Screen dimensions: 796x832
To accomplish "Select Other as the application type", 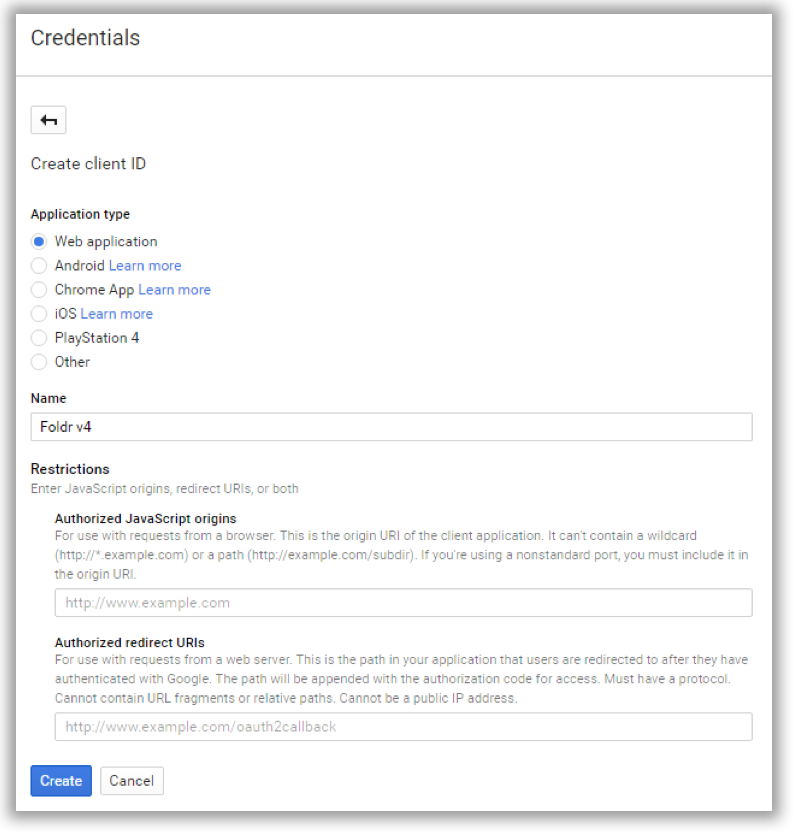I will (38, 361).
